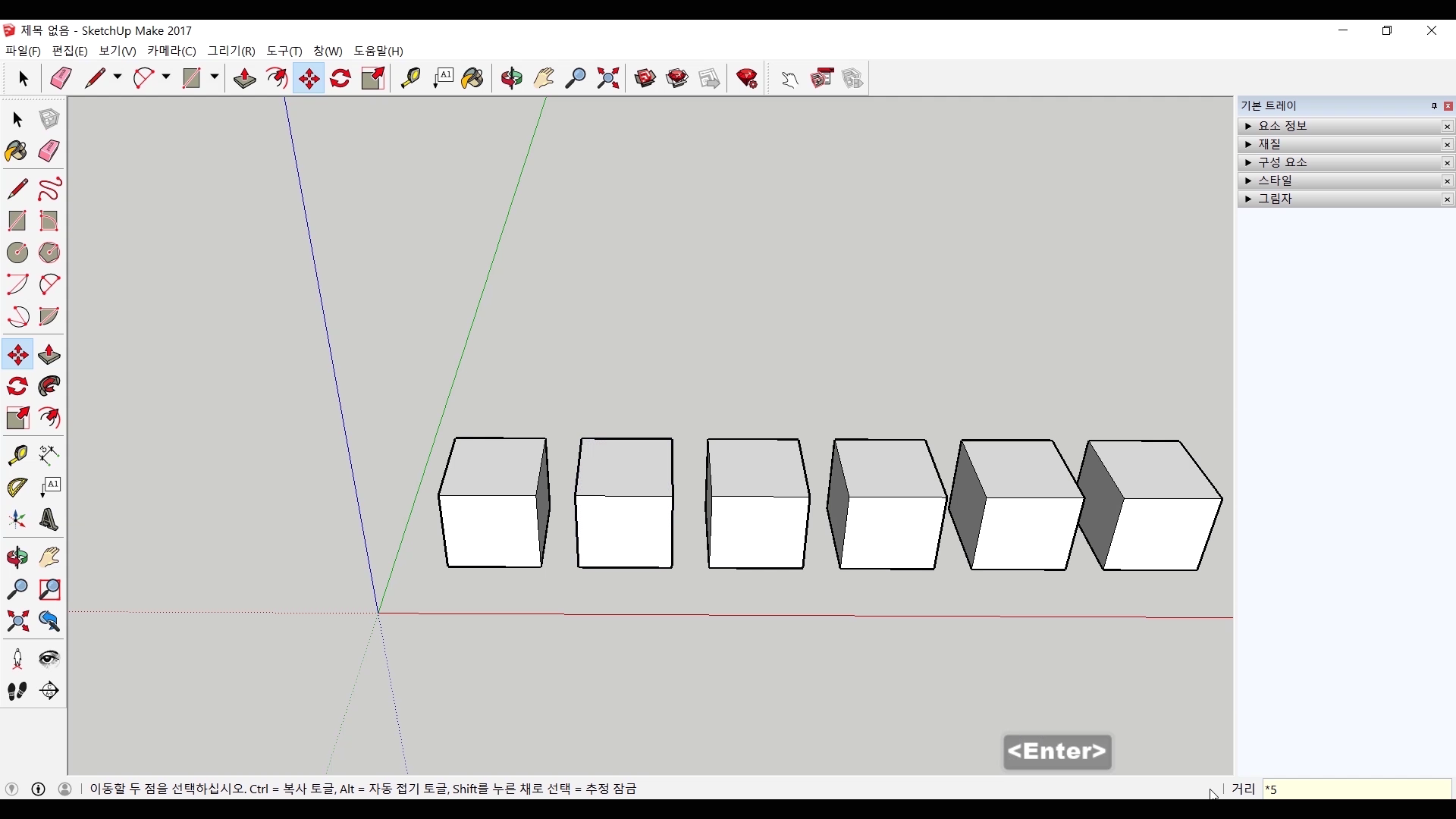
Task: Click the Orbit tool in top toolbar
Action: (512, 78)
